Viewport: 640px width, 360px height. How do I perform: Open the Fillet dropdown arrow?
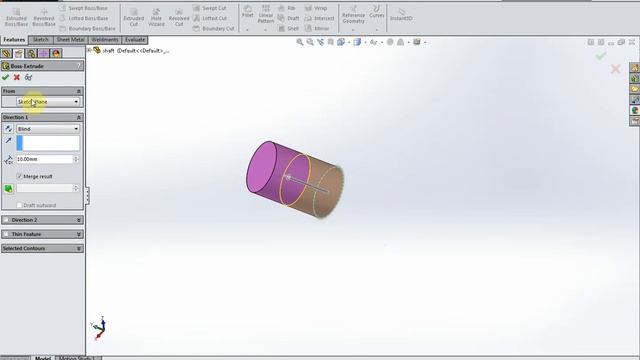(247, 30)
